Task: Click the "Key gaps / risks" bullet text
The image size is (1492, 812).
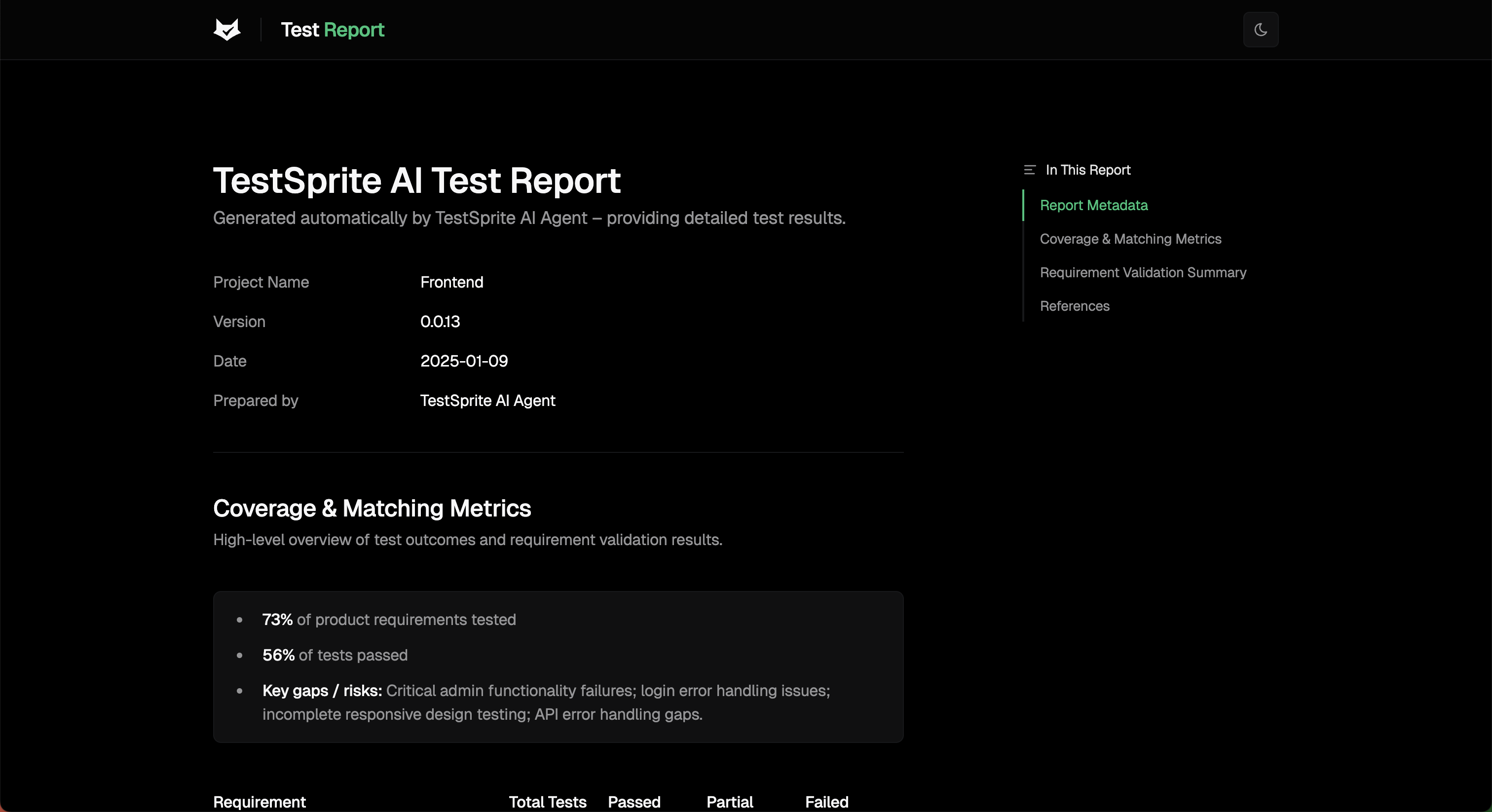Action: pos(546,702)
